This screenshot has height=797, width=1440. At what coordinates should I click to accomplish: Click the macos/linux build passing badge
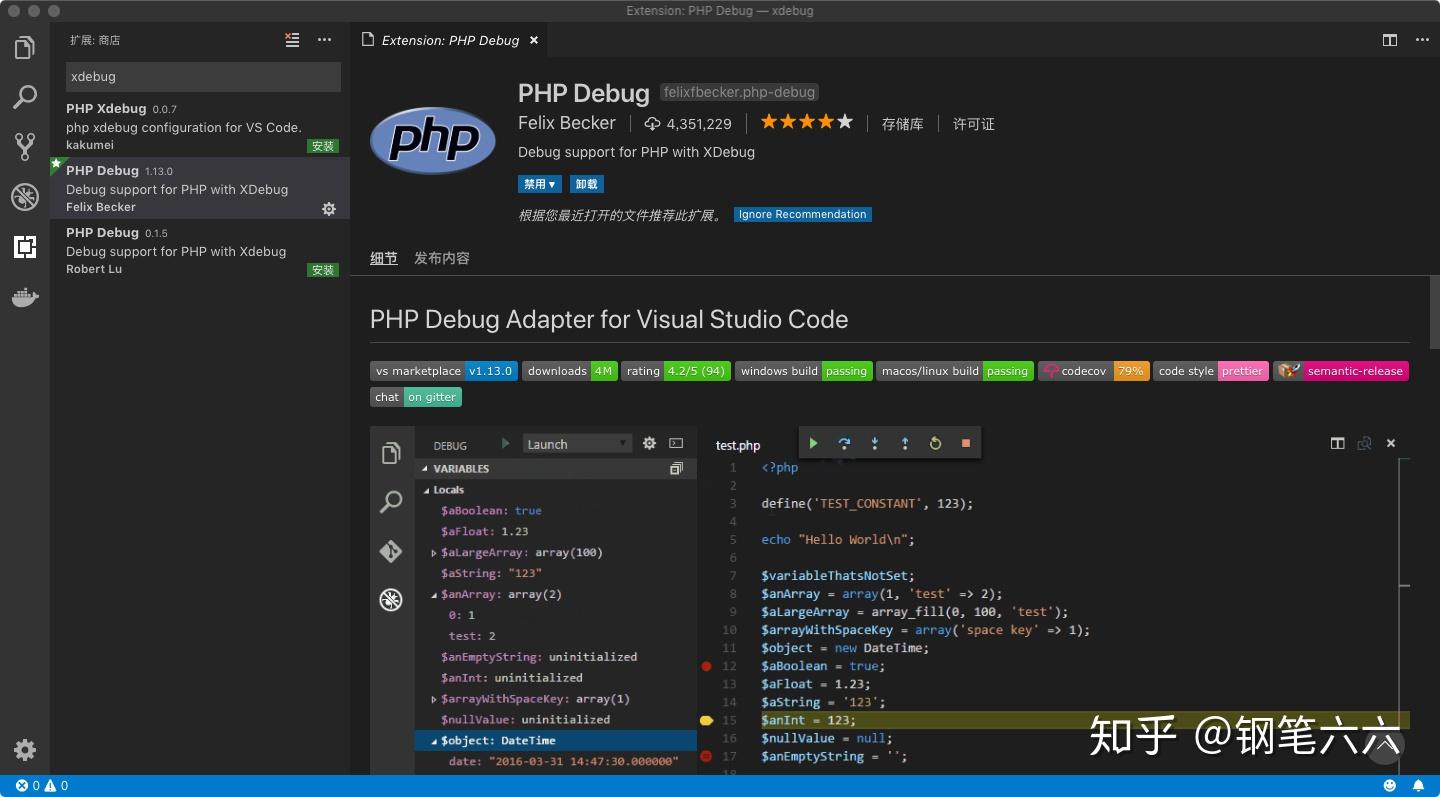coord(955,371)
